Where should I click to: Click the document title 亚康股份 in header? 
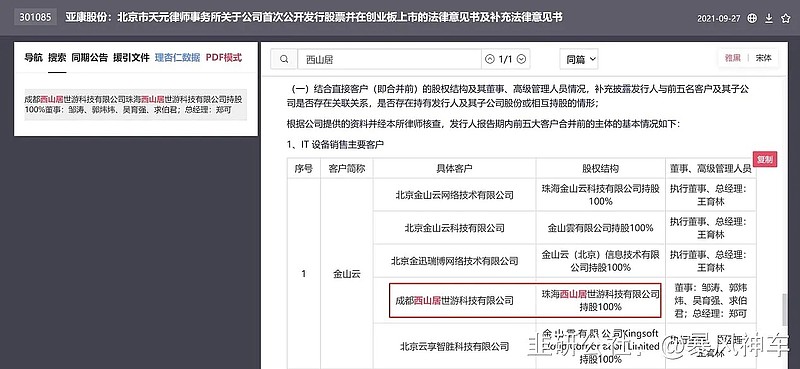pos(313,17)
